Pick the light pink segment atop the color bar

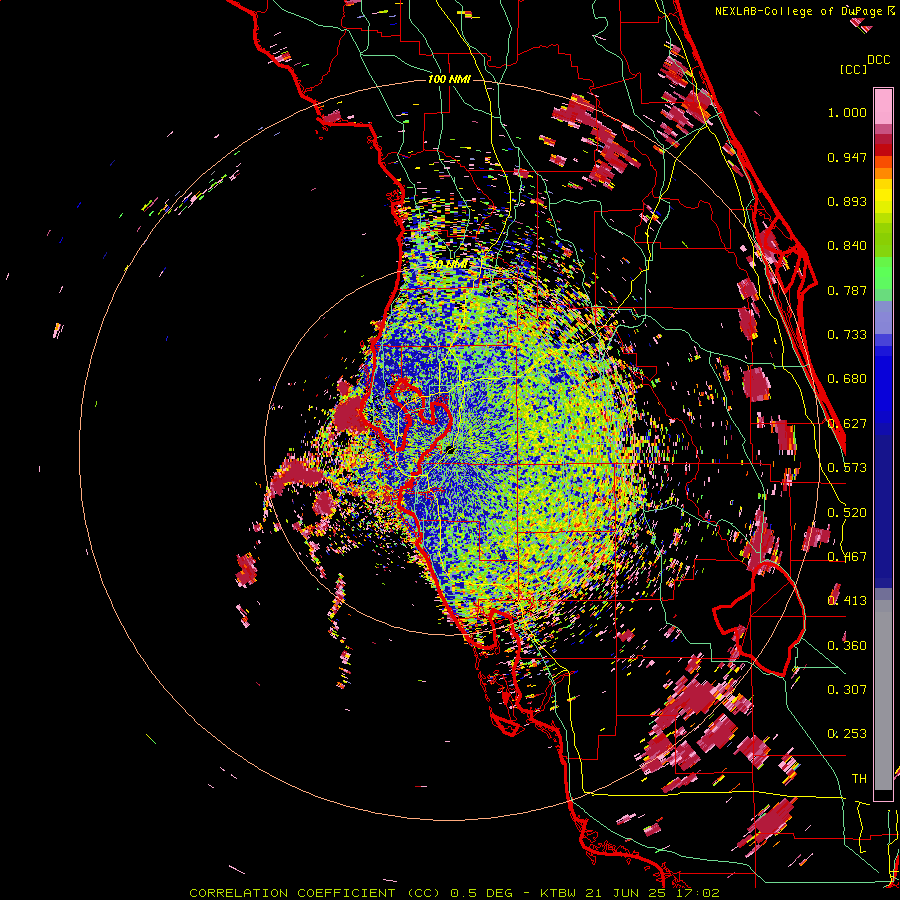click(x=883, y=107)
